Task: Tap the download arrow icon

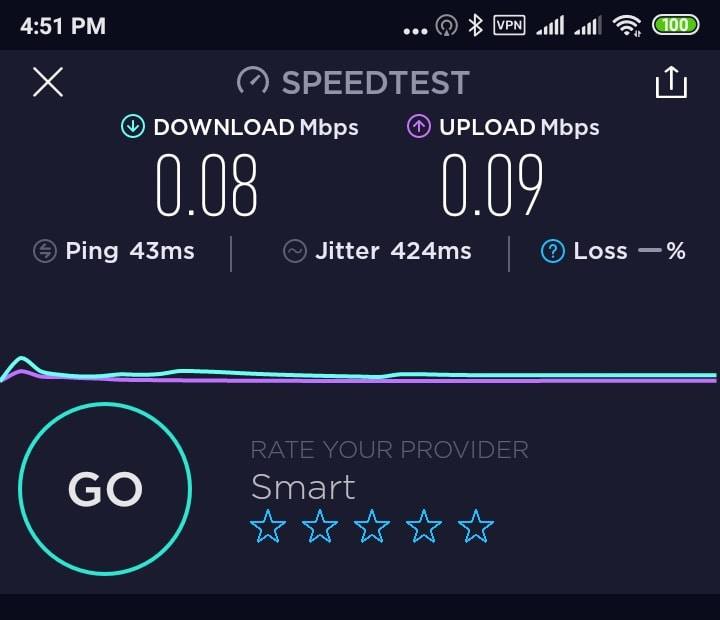Action: click(133, 126)
